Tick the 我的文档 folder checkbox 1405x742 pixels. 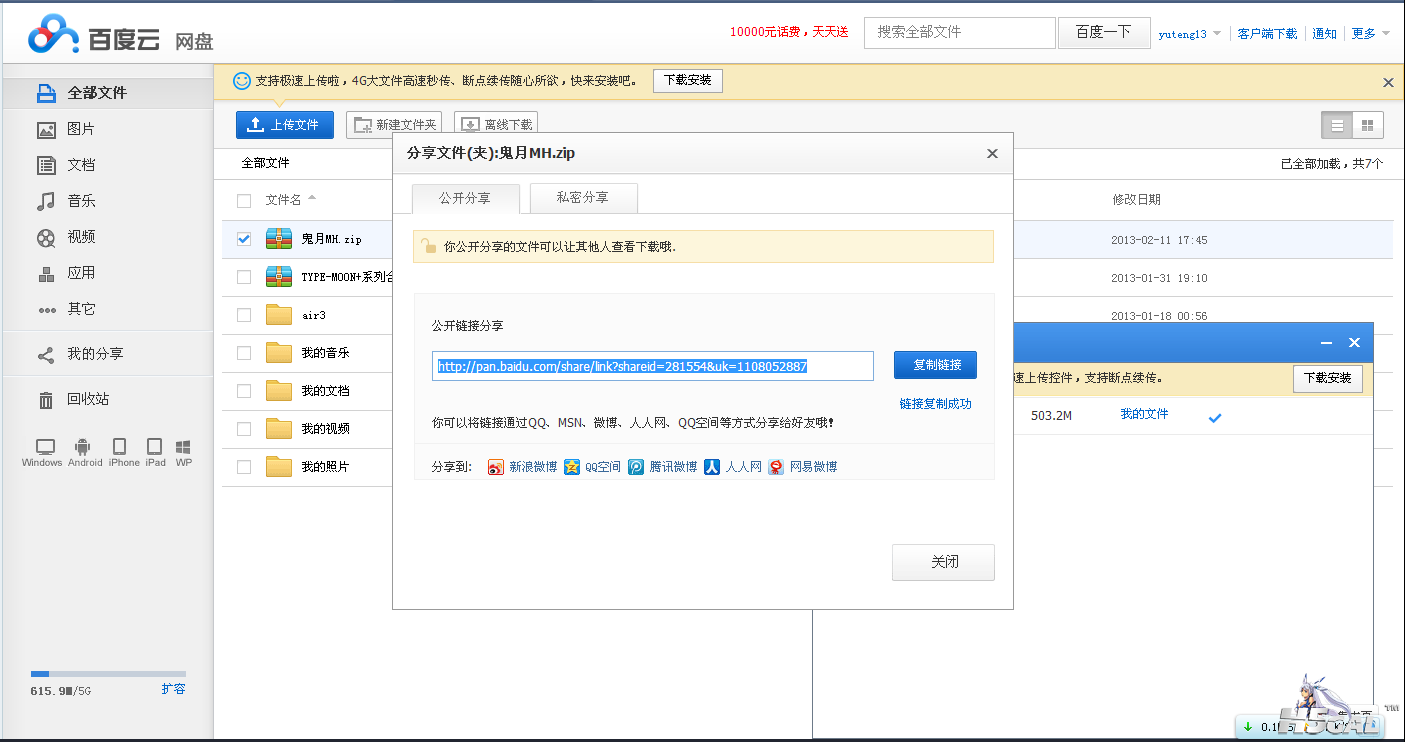tap(244, 391)
